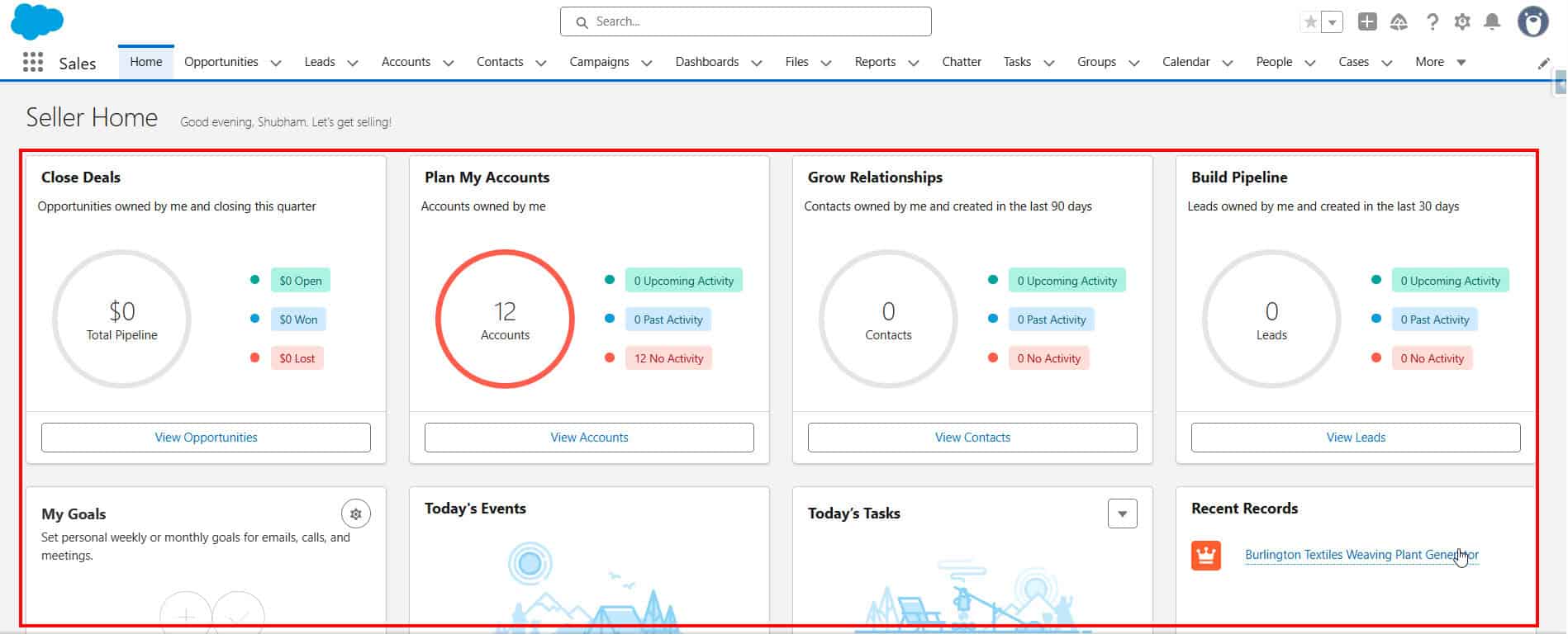Open the Accounts tab
This screenshot has height=639, width=1568.
point(406,62)
